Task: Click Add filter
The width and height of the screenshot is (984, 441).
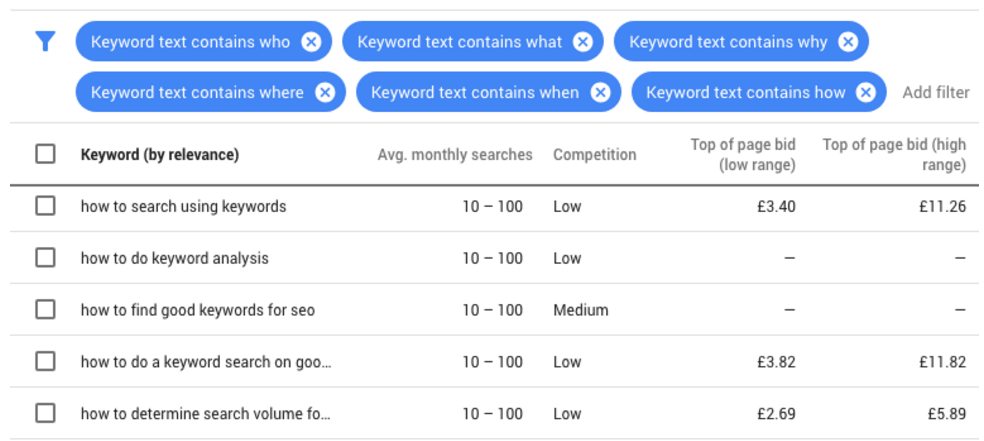Action: coord(935,92)
